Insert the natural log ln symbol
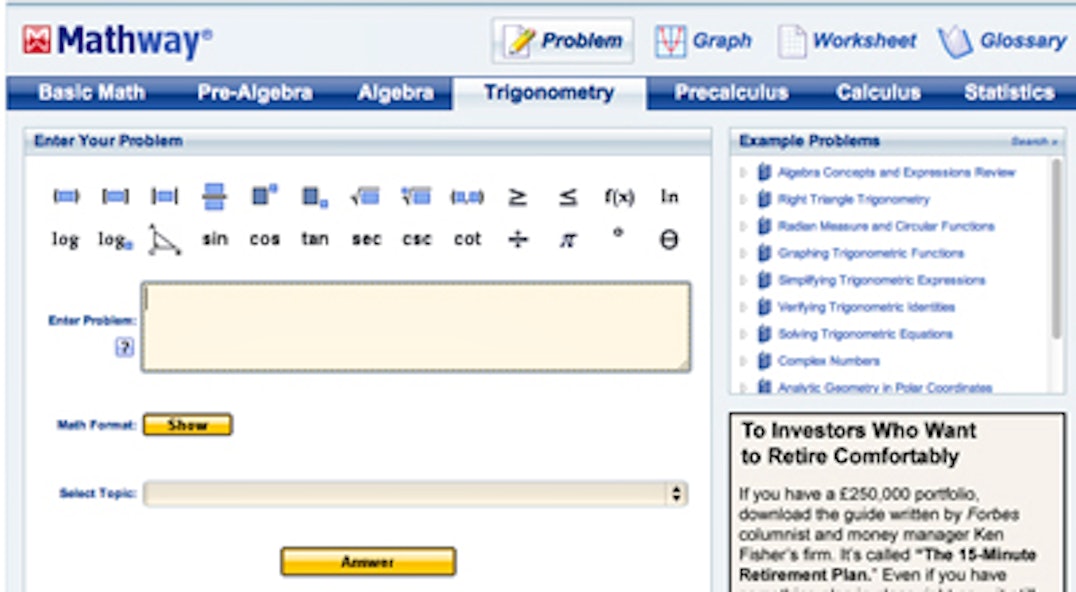The image size is (1076, 592). click(669, 197)
